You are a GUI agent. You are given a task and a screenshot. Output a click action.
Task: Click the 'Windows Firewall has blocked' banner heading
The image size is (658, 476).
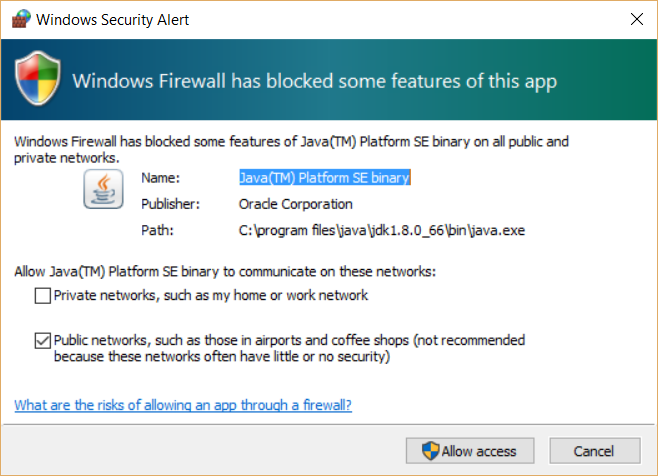[315, 81]
